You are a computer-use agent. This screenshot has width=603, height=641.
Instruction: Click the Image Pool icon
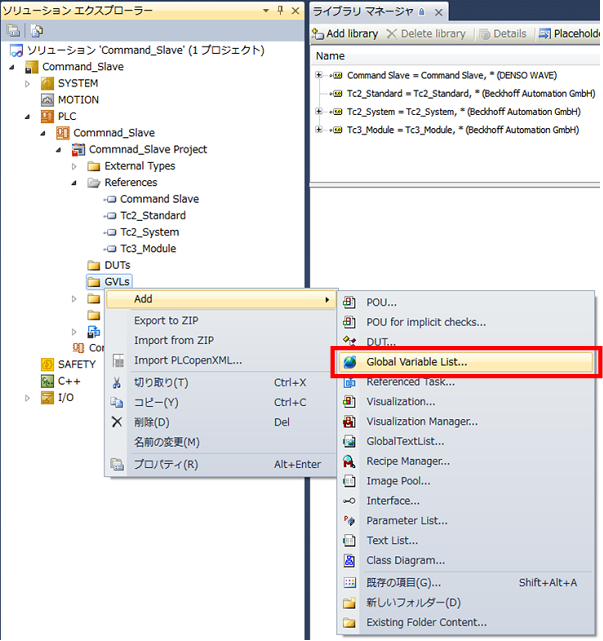click(x=349, y=481)
